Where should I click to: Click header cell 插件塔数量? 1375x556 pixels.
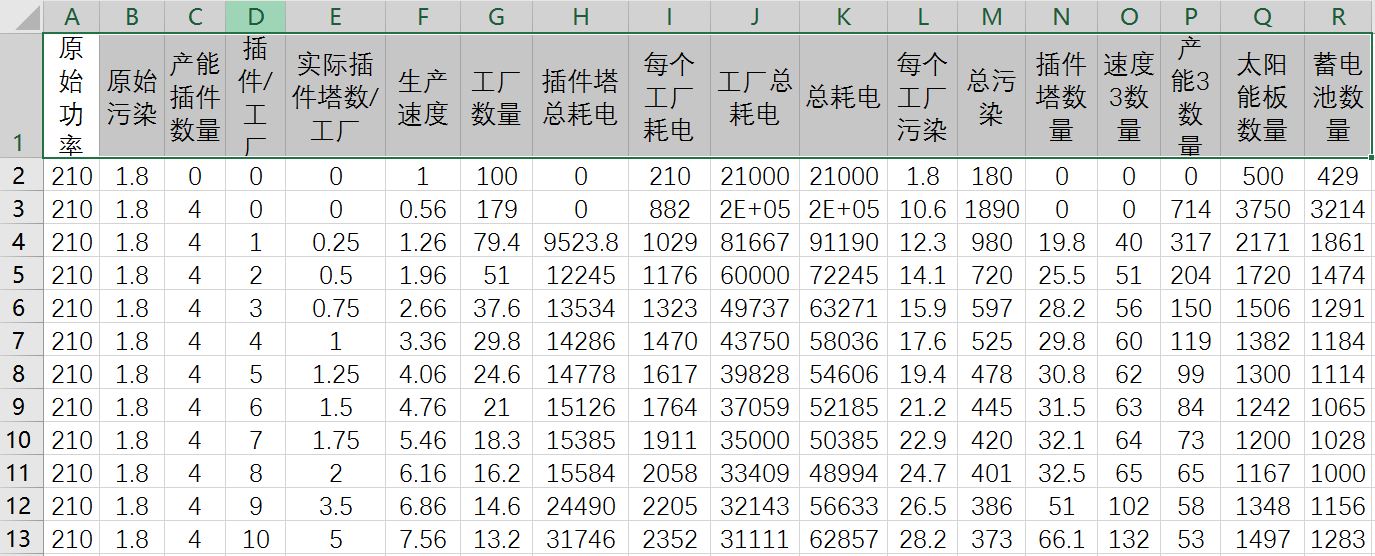1061,95
